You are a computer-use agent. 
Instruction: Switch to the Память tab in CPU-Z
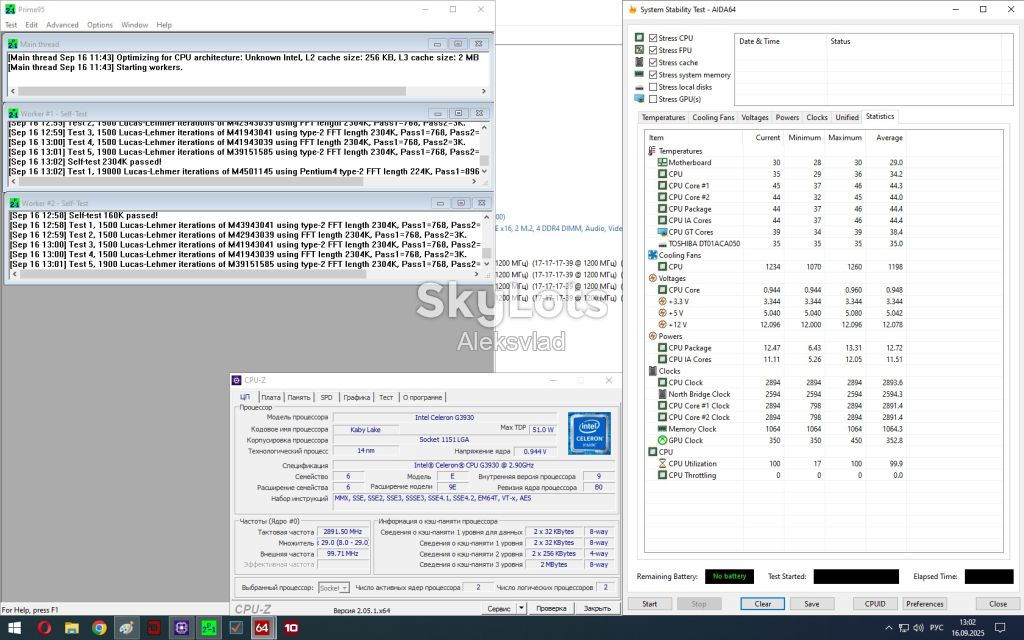pos(298,397)
